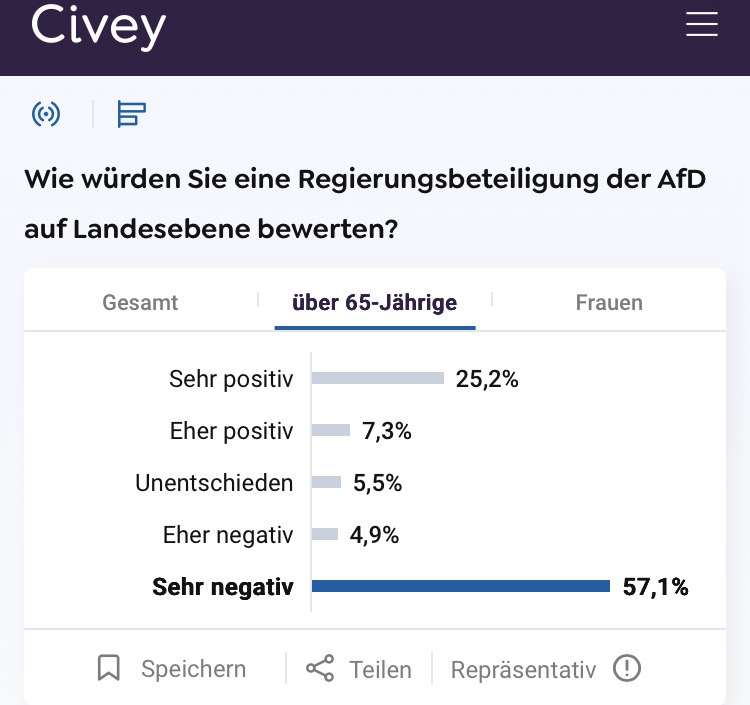Click the Unentschieden answer label

point(214,483)
